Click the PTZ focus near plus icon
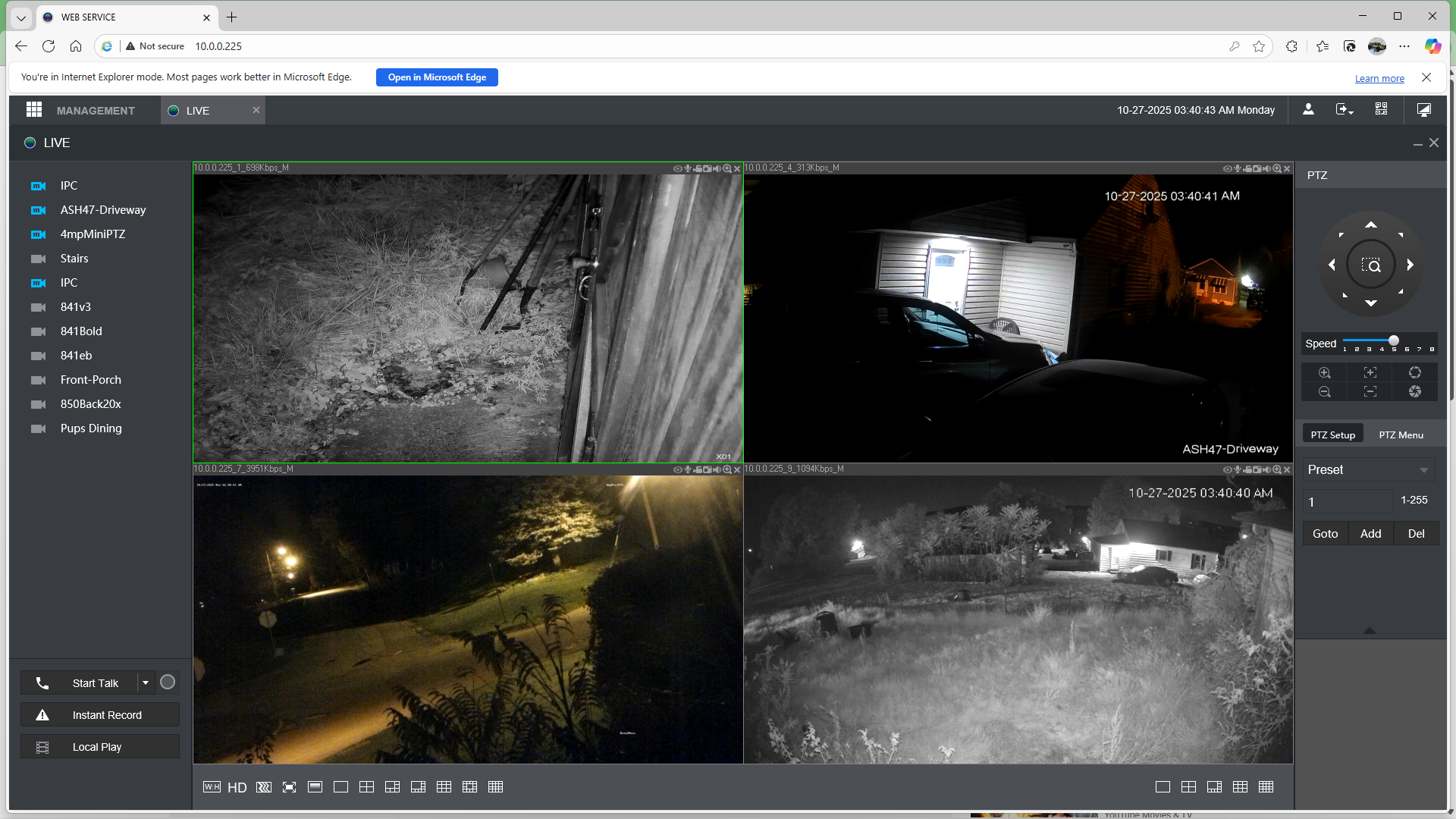Screen dimensions: 1456x819 1370,372
